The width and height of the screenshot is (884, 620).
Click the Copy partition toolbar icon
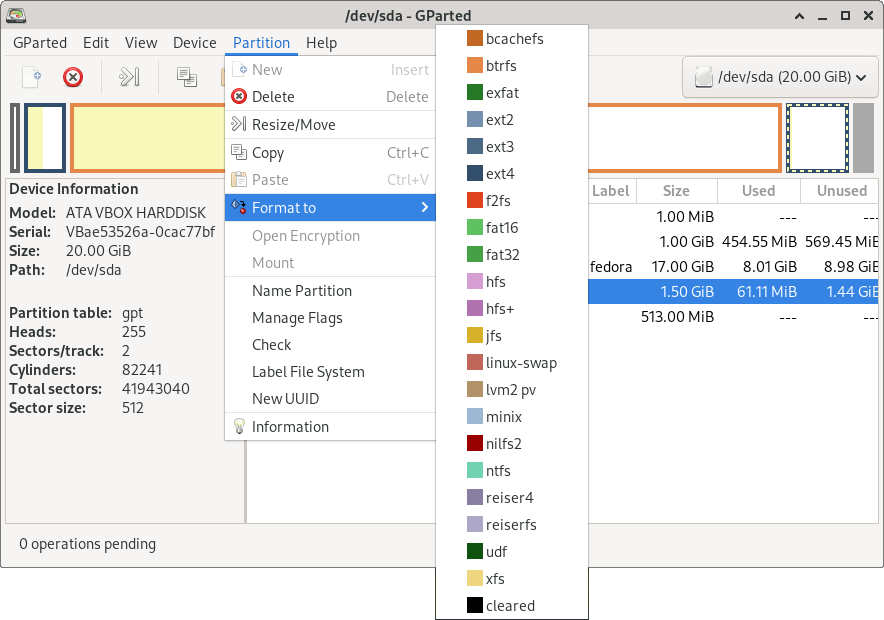[x=186, y=77]
